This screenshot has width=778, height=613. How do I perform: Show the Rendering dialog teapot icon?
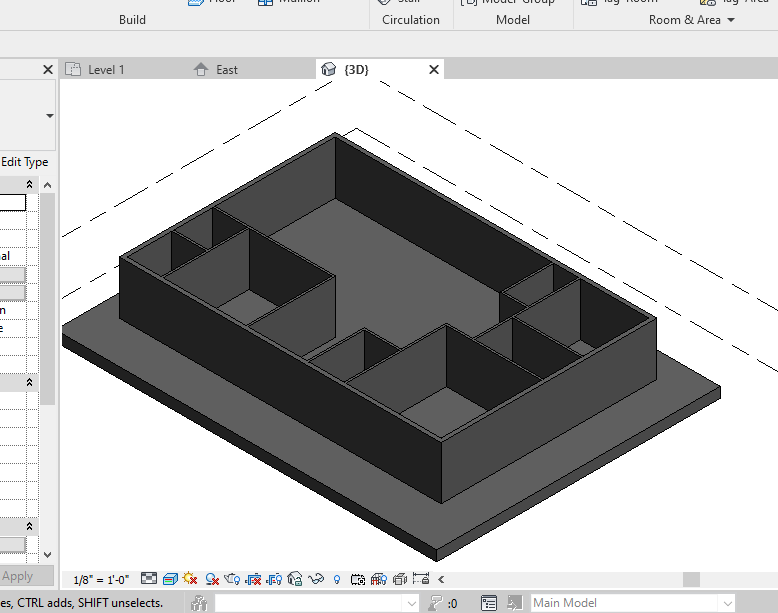pos(232,579)
